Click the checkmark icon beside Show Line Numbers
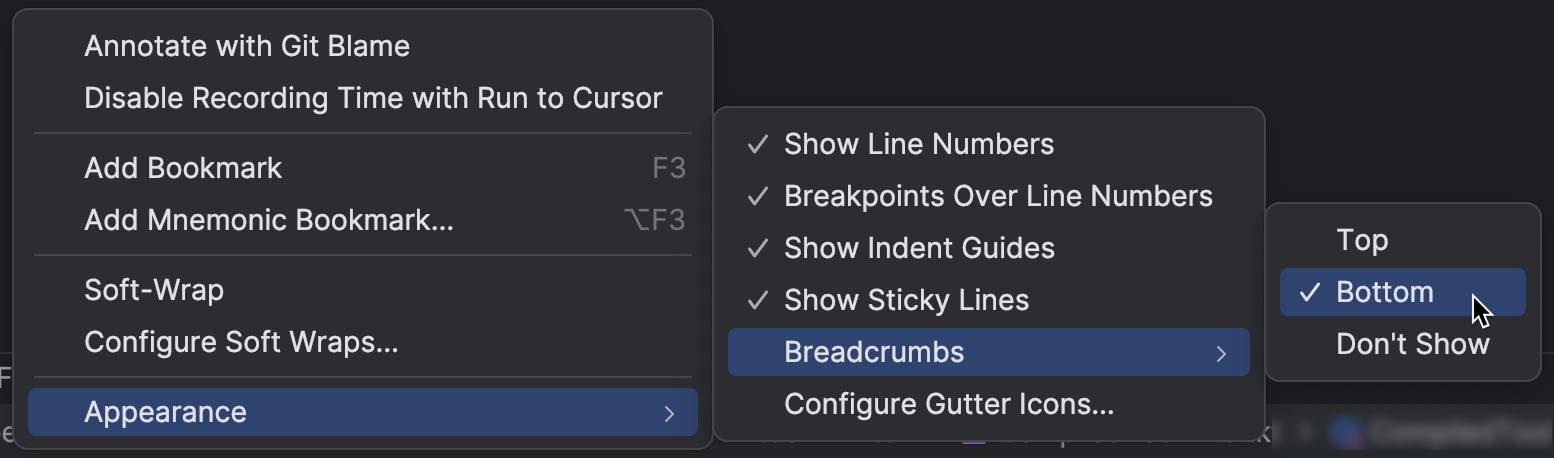Screen dimensions: 1554x458 click(x=758, y=144)
